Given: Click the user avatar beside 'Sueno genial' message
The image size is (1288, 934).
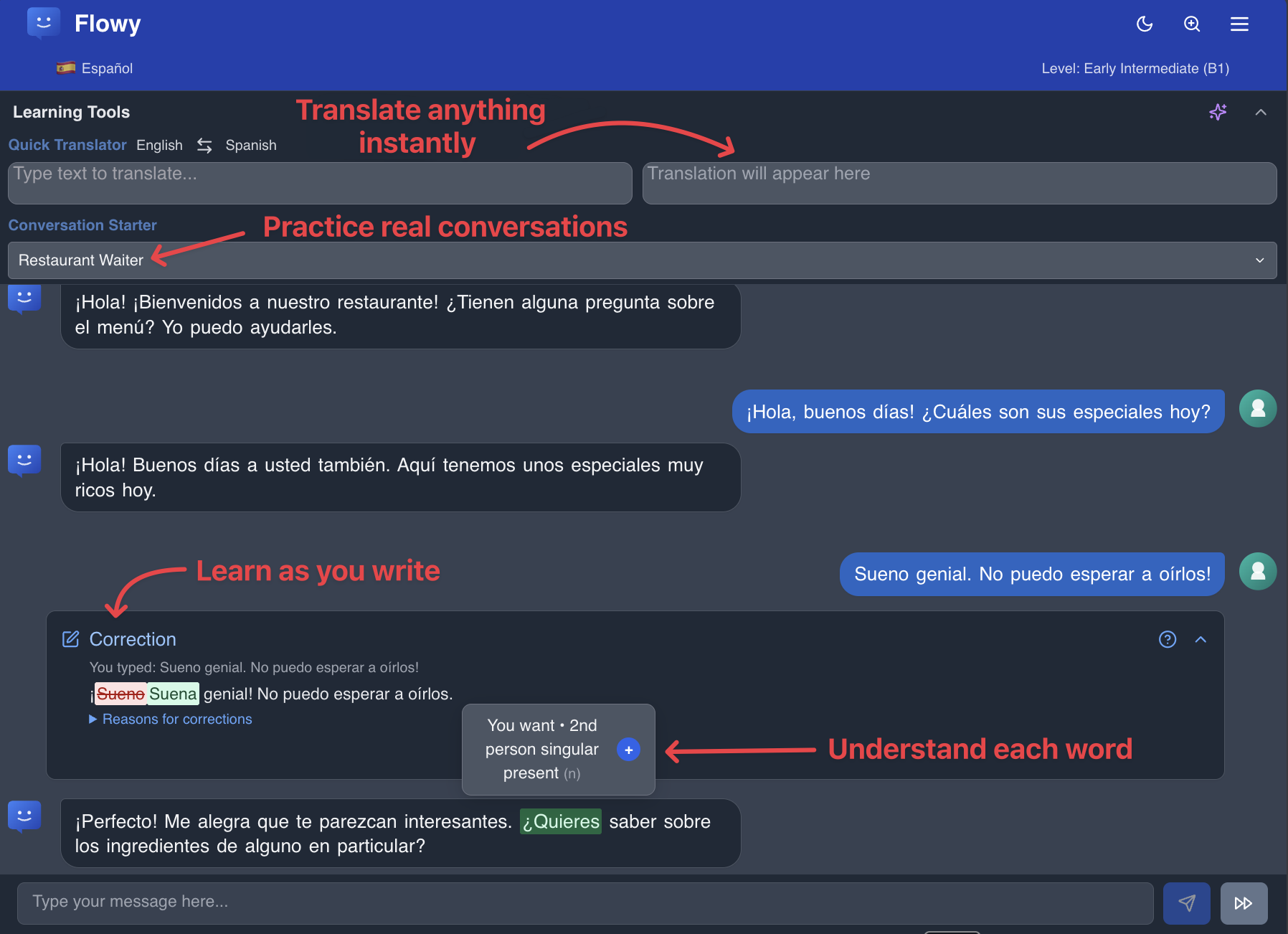Looking at the screenshot, I should [1258, 571].
